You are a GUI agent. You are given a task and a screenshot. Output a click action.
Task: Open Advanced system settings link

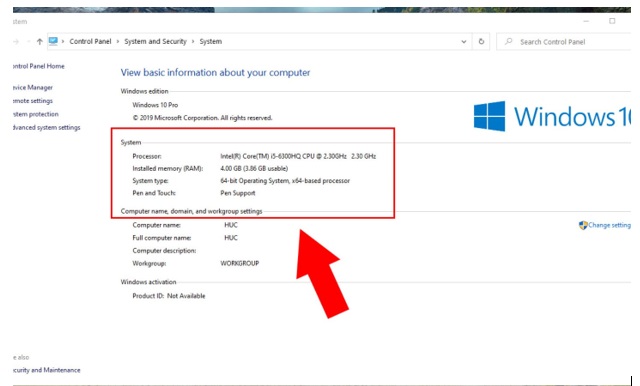[x=47, y=128]
